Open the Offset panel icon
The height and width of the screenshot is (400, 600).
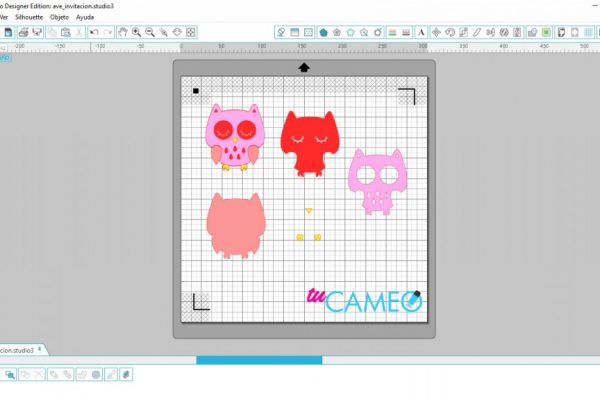[x=546, y=33]
